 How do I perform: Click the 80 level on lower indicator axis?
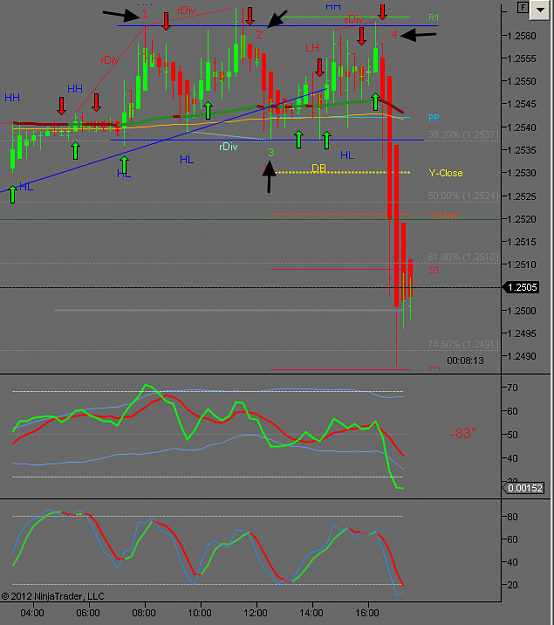click(513, 517)
